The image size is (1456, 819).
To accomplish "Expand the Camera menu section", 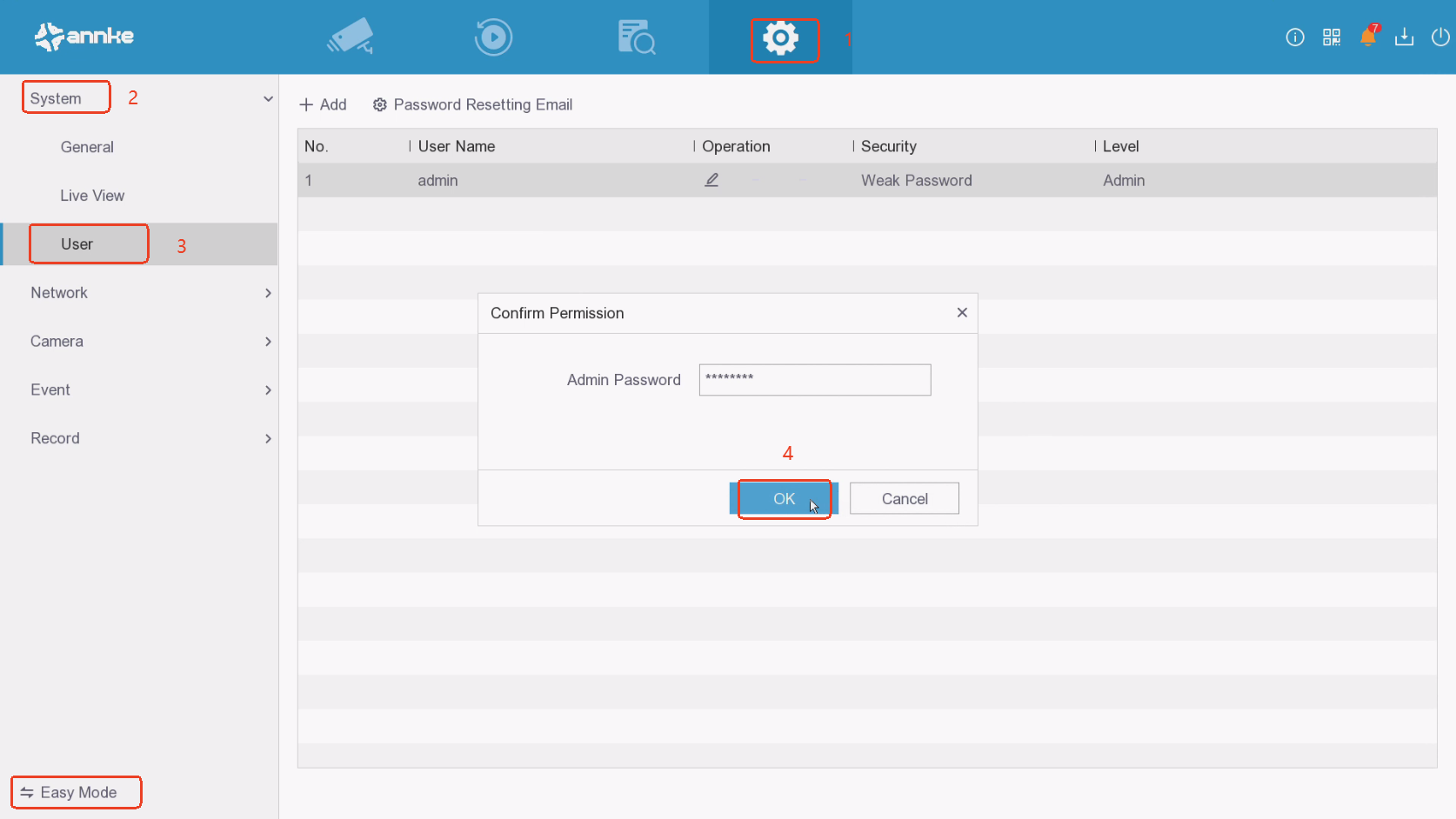I will coord(268,342).
